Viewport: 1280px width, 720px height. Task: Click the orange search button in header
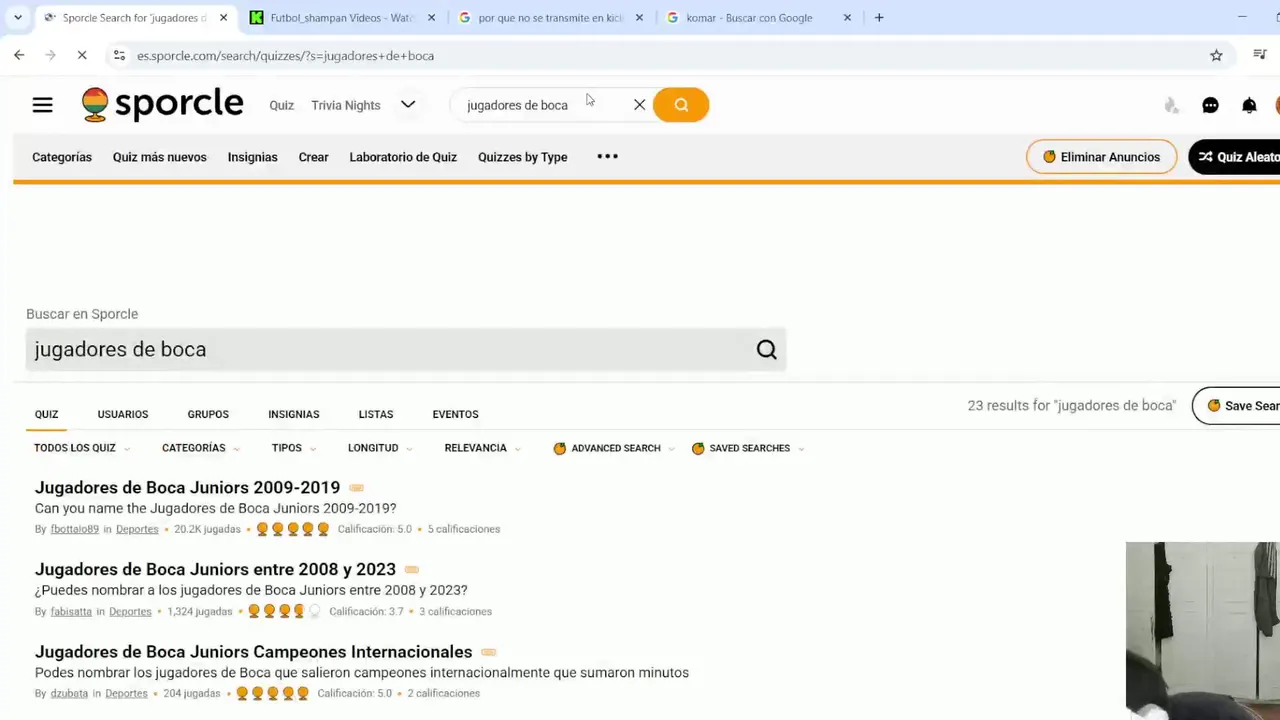(681, 105)
